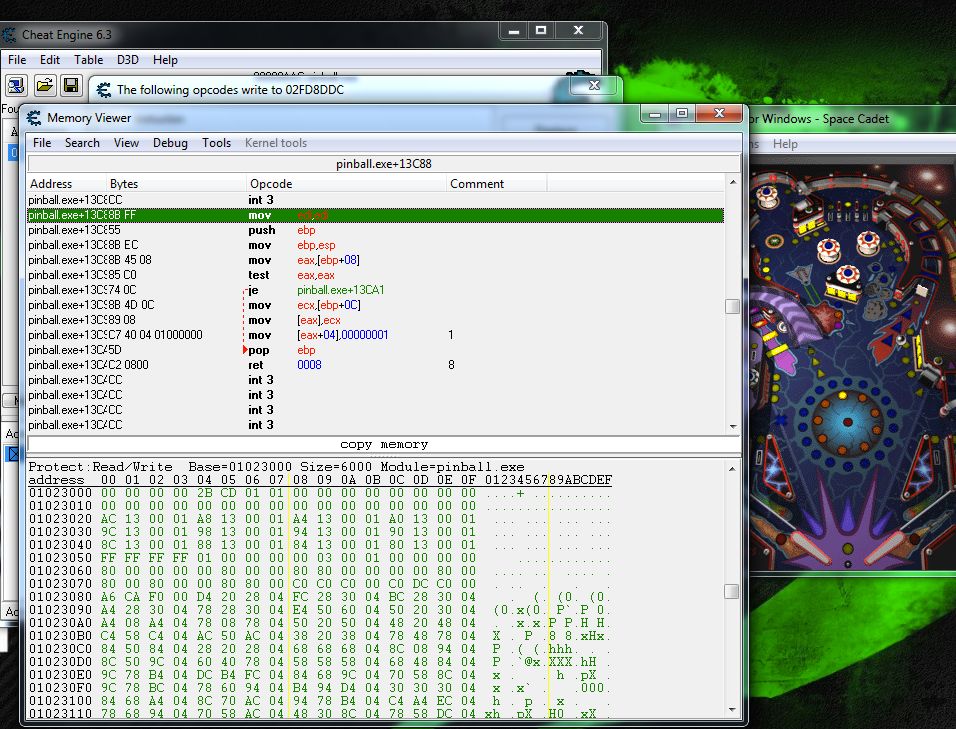Image resolution: width=956 pixels, height=729 pixels.
Task: Close the opcodes write to 02FD8DDC dialog
Action: point(594,85)
